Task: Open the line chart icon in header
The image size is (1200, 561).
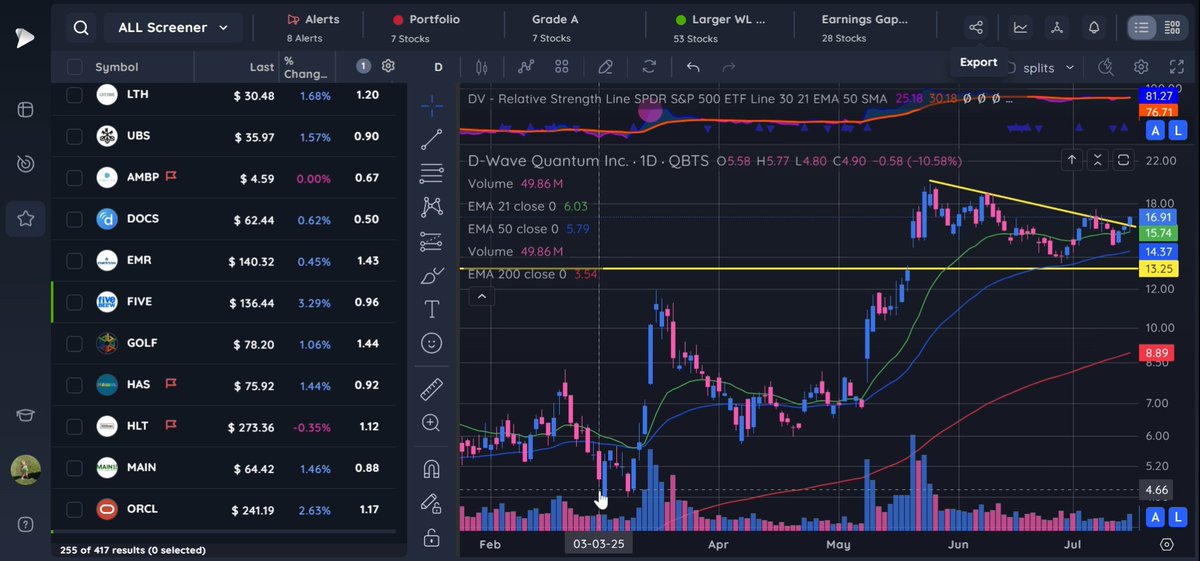Action: (1020, 28)
